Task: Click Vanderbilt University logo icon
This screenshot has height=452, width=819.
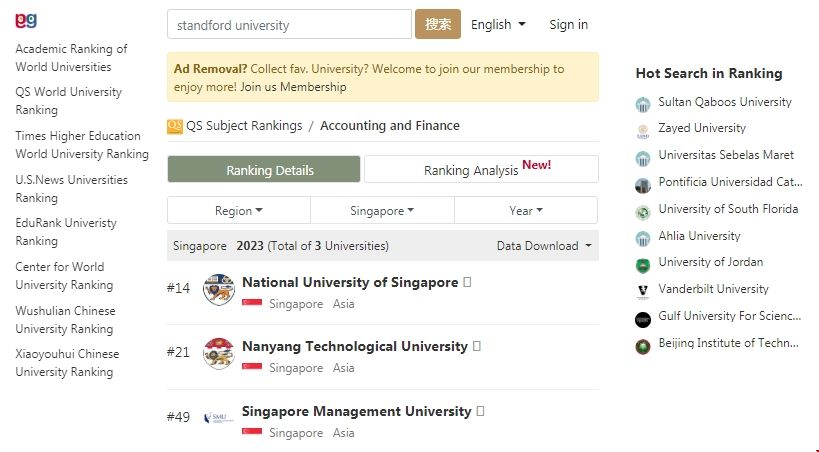Action: tap(643, 290)
